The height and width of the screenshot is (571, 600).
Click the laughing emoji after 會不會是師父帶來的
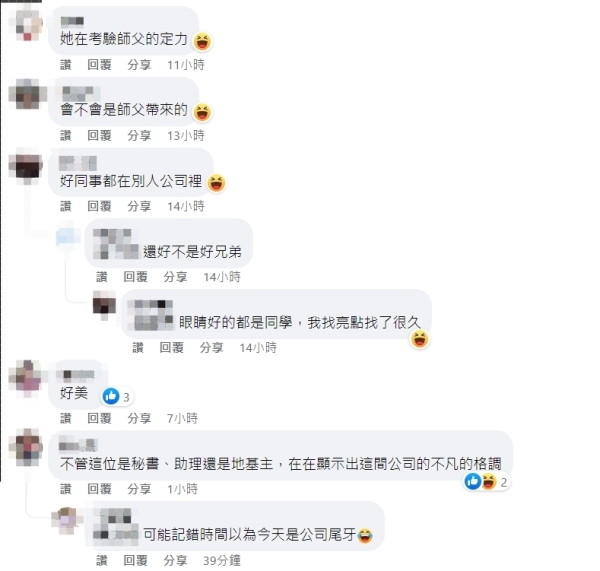tap(202, 112)
